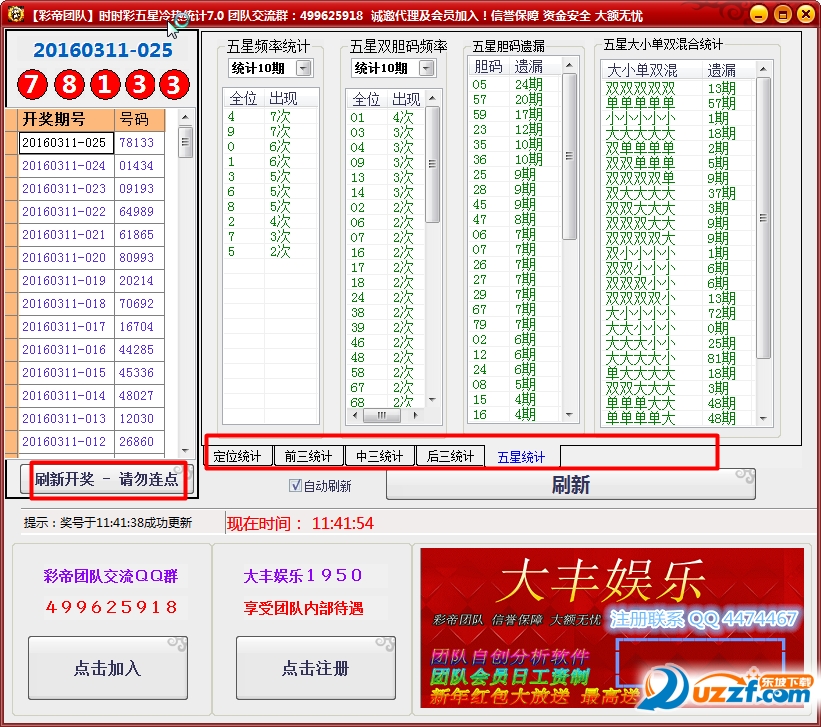Select the 后三统计 tab
The height and width of the screenshot is (727, 821).
coord(450,455)
